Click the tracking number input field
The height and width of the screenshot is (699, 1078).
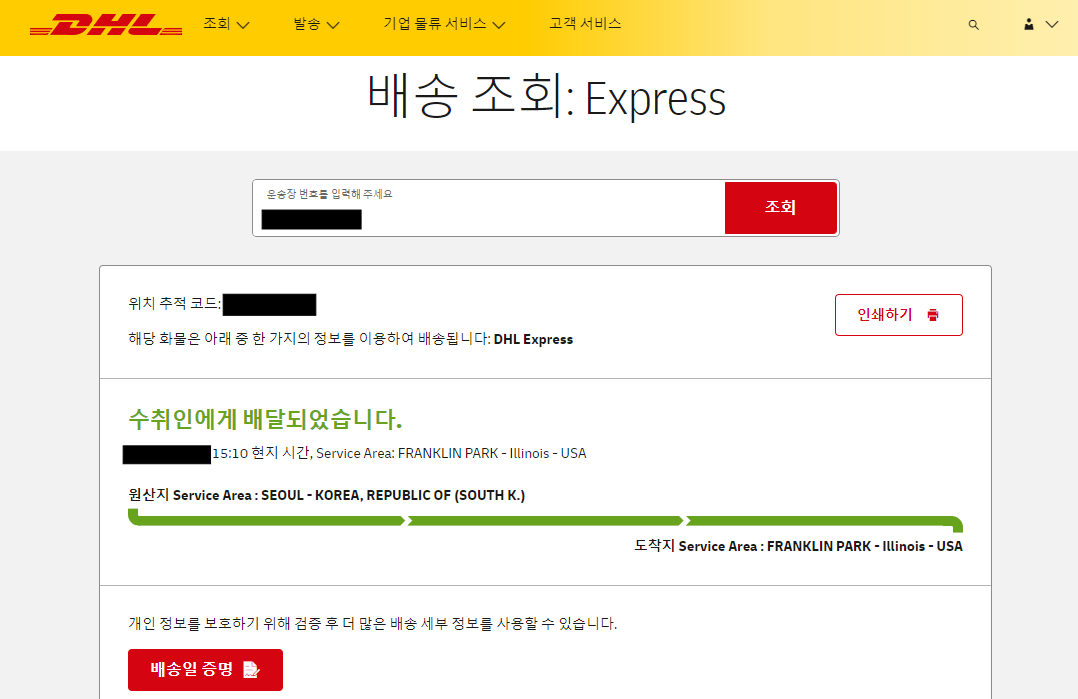pos(489,208)
